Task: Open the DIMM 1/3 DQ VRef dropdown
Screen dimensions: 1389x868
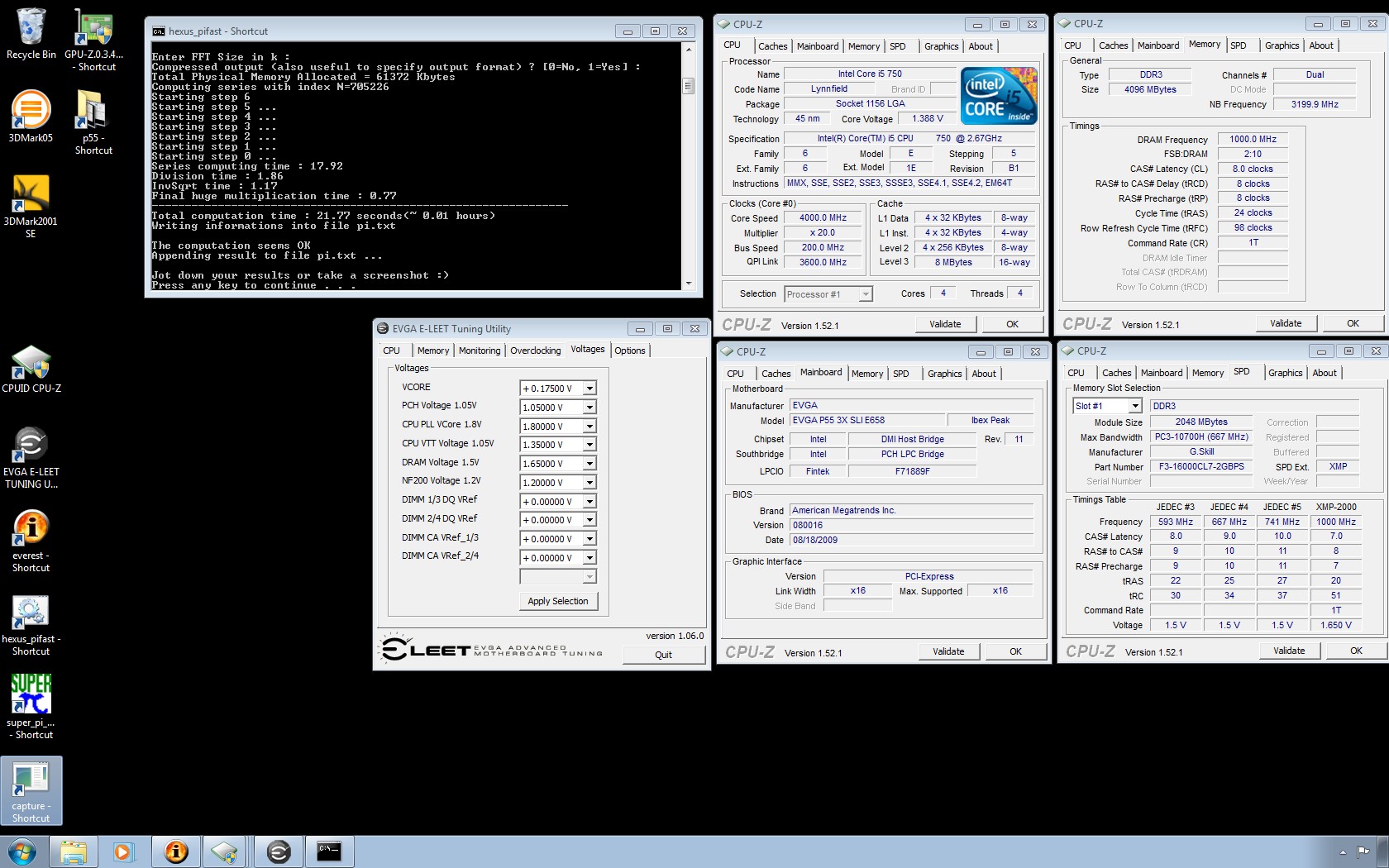Action: pyautogui.click(x=589, y=502)
